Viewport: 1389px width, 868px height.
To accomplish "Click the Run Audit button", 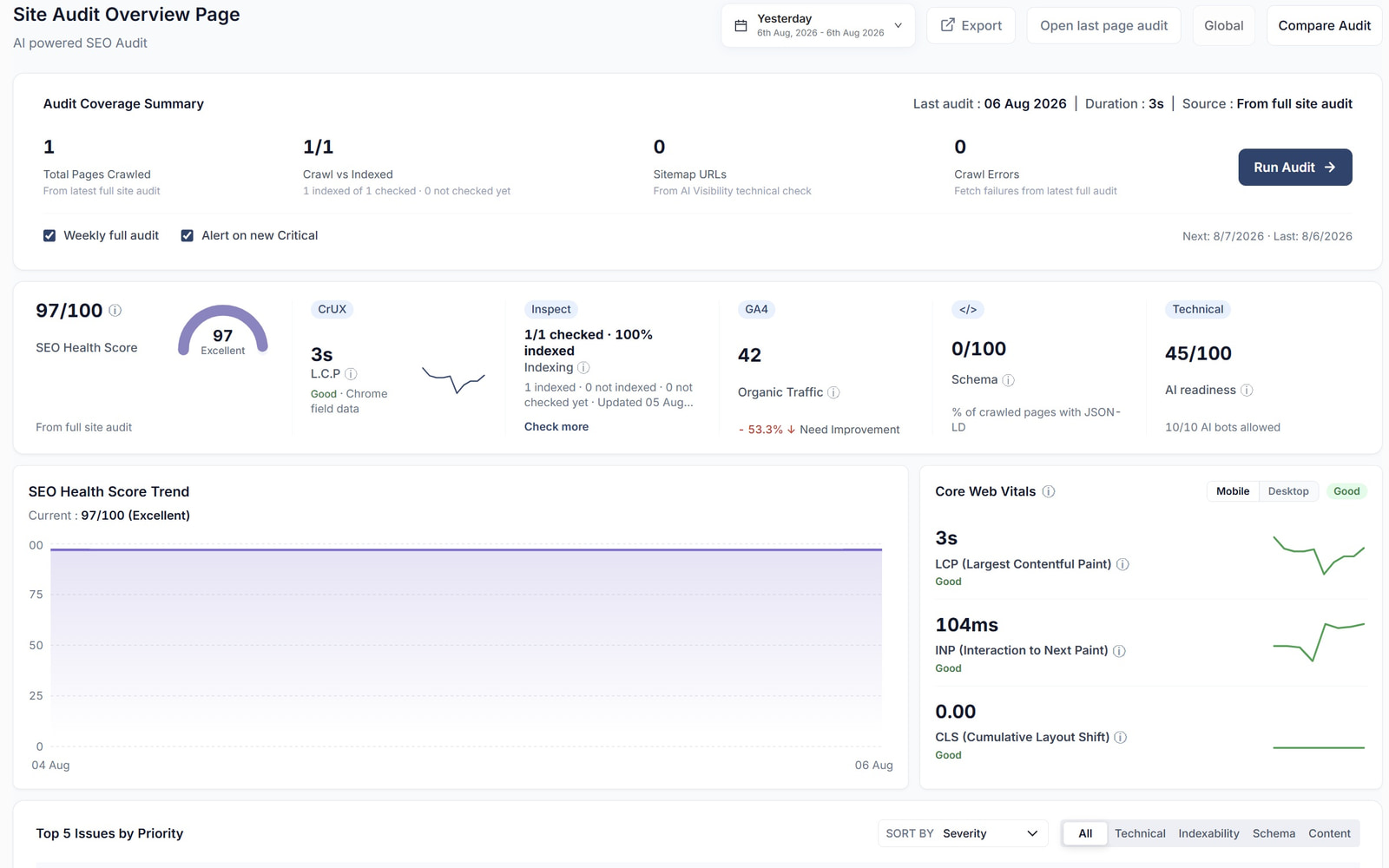I will click(x=1294, y=168).
